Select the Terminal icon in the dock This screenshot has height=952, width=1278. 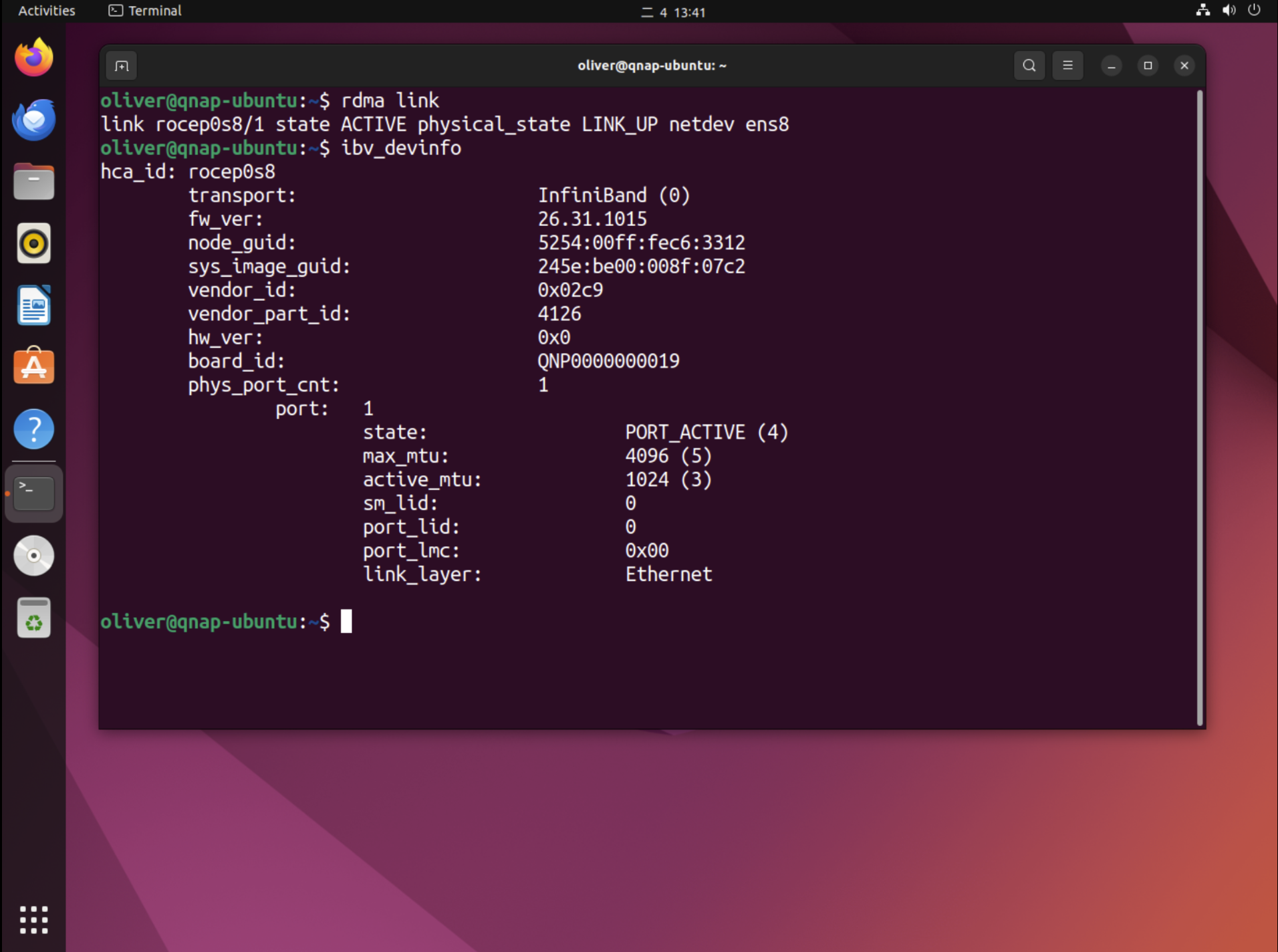33,493
